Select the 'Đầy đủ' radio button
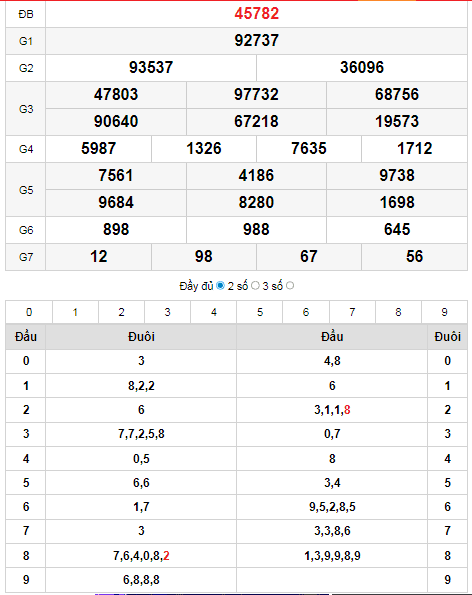The height and width of the screenshot is (595, 472). tap(220, 286)
